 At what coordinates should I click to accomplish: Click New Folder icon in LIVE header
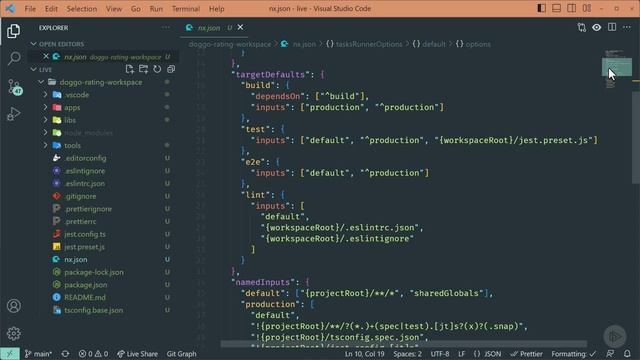143,69
